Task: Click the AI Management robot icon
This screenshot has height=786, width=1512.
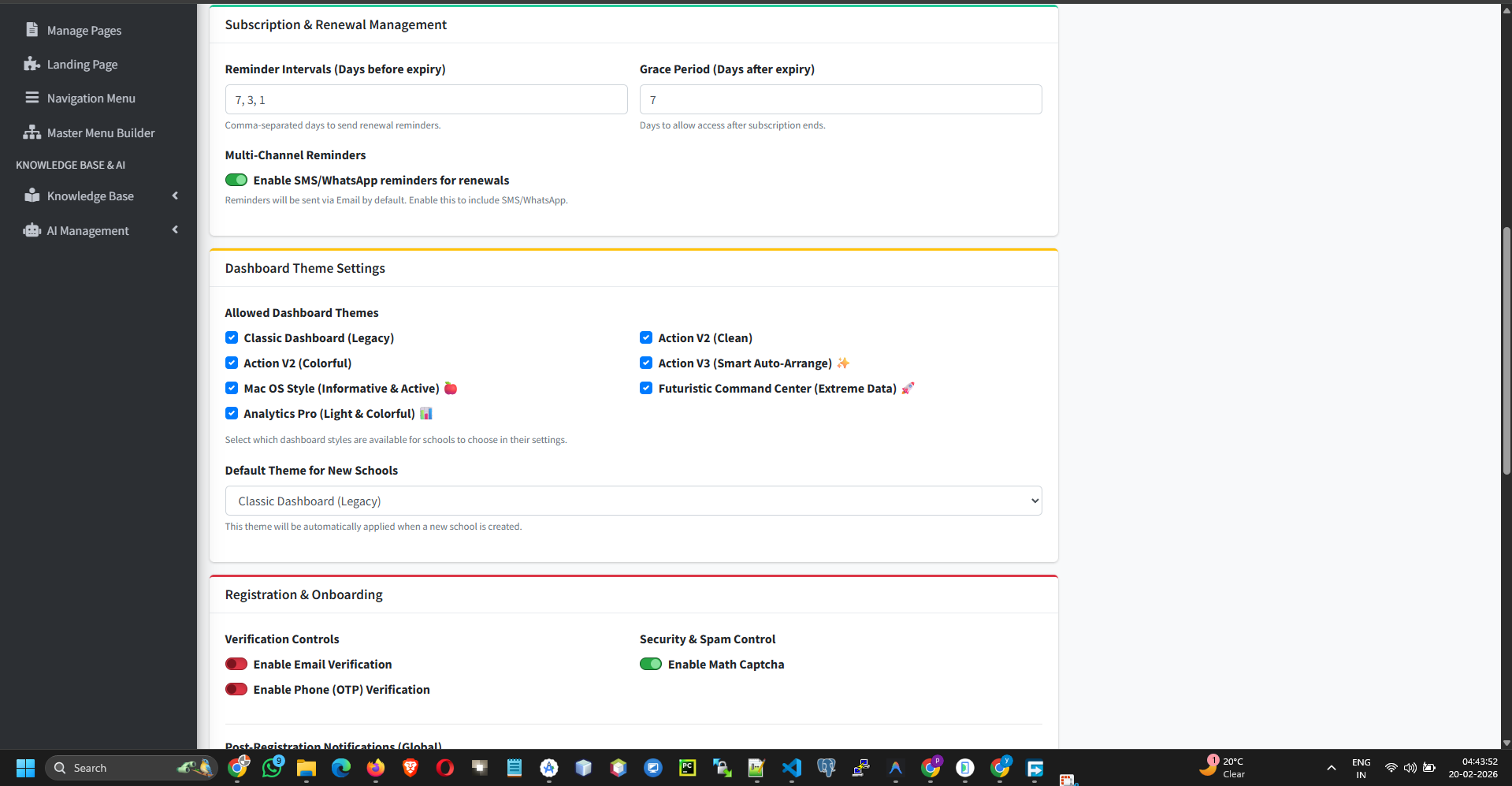Action: pos(32,230)
